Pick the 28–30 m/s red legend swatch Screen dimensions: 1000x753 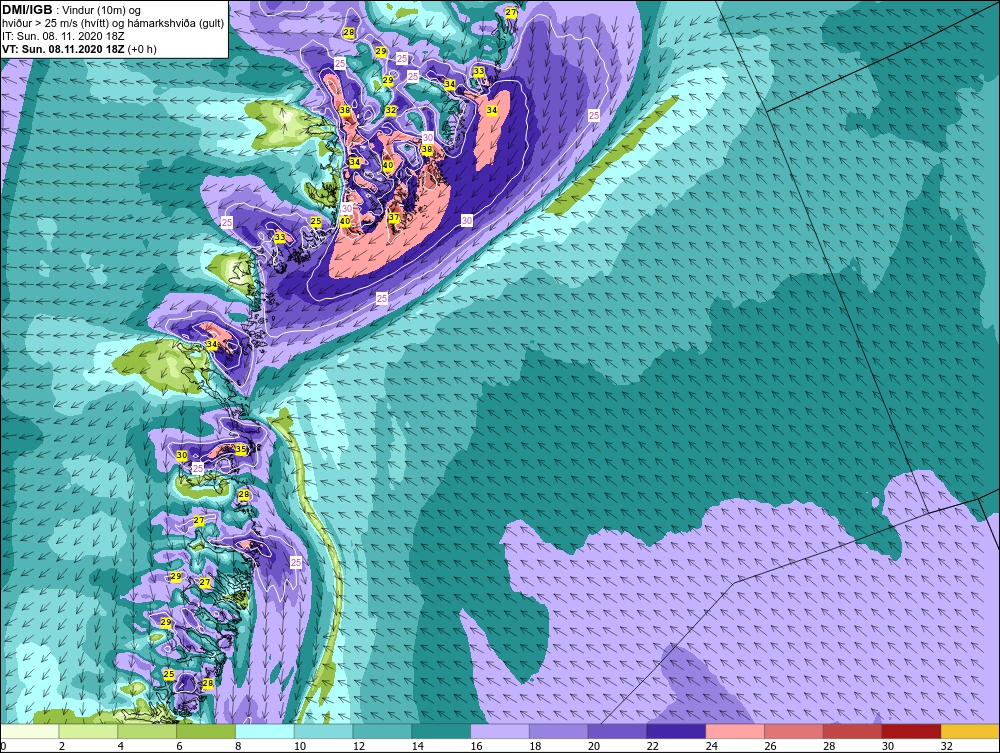(x=852, y=731)
